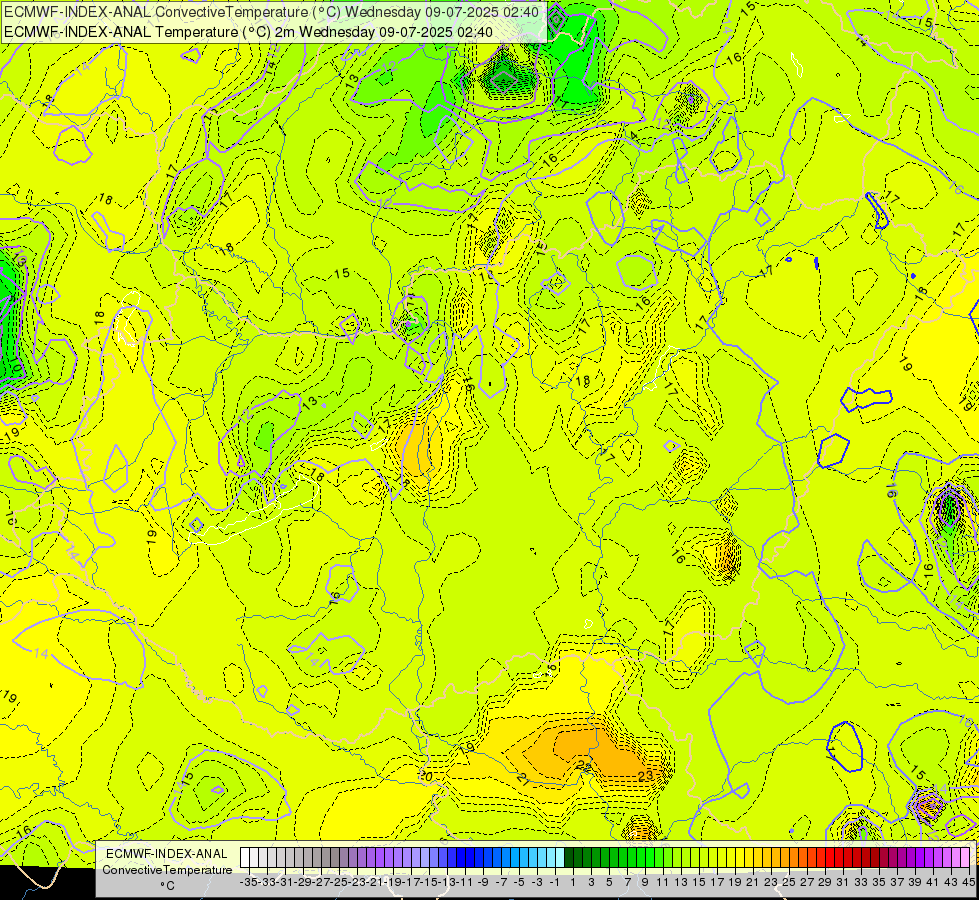979x900 pixels.
Task: Click the legend heading 'ECMWF-INDEX-ANAL'
Action: coord(167,854)
